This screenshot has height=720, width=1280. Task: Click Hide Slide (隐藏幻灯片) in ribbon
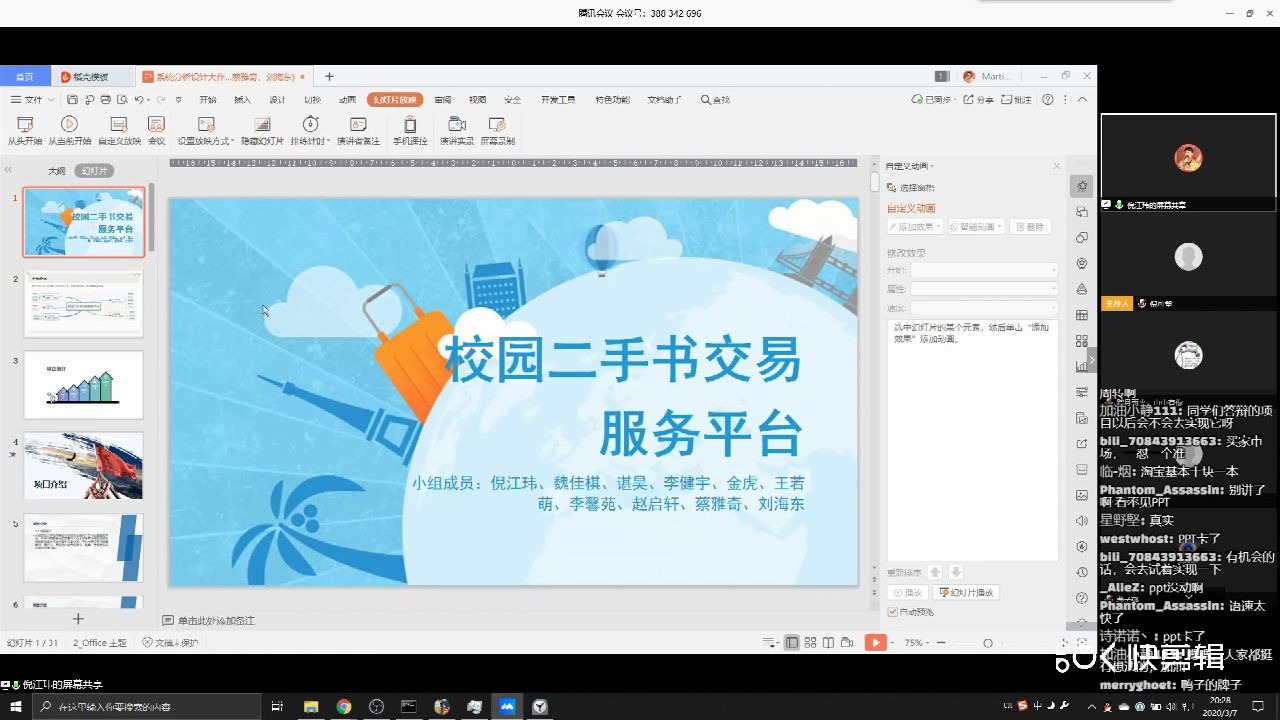tap(262, 130)
